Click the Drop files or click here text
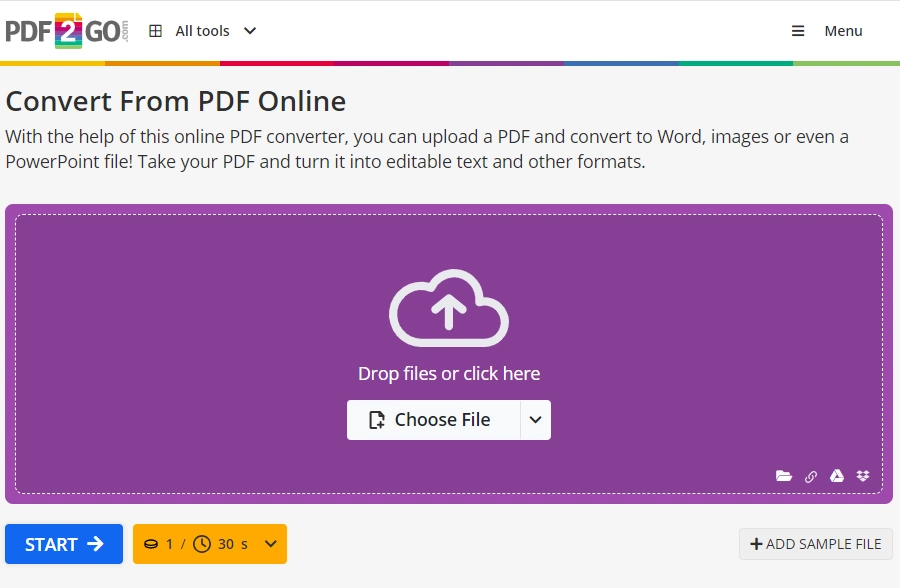The width and height of the screenshot is (900, 588). click(x=449, y=374)
